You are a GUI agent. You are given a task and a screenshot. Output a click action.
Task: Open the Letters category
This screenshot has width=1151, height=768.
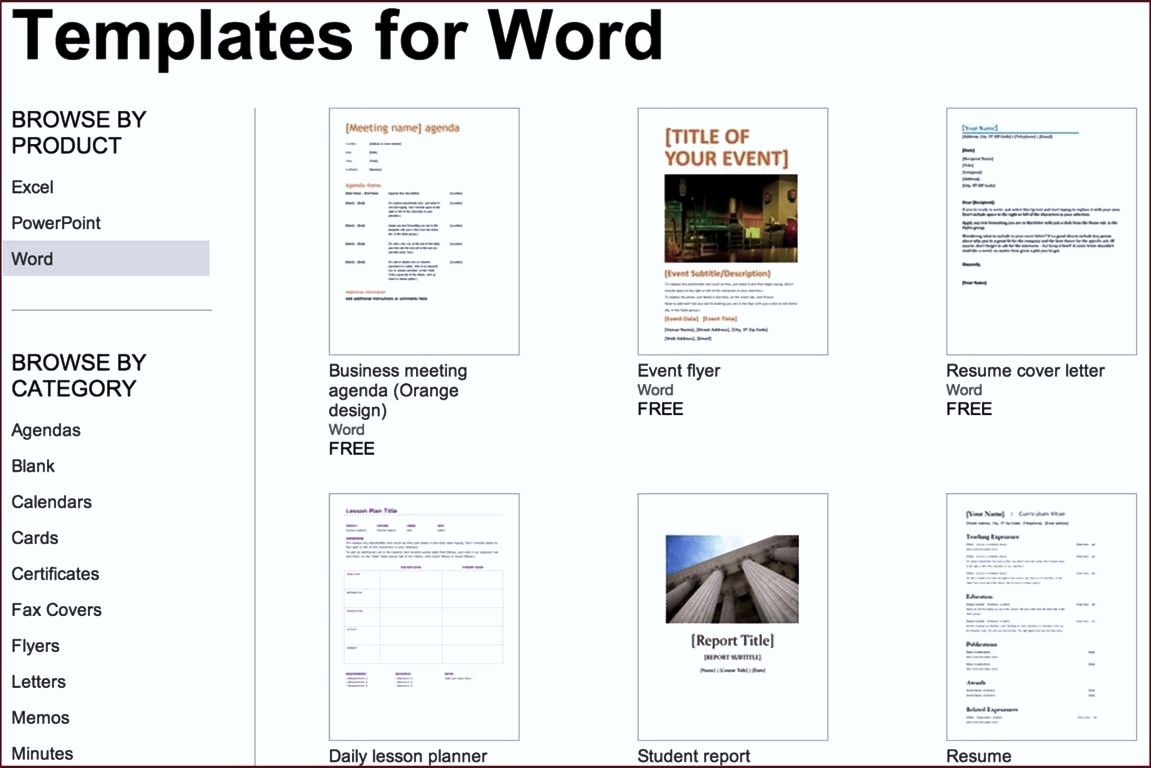pyautogui.click(x=38, y=682)
